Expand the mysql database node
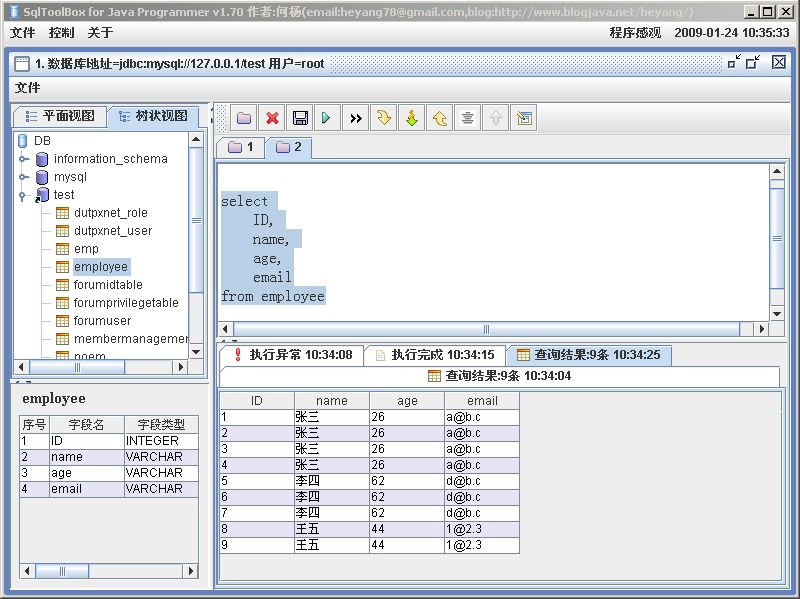The height and width of the screenshot is (599, 800). (23, 177)
